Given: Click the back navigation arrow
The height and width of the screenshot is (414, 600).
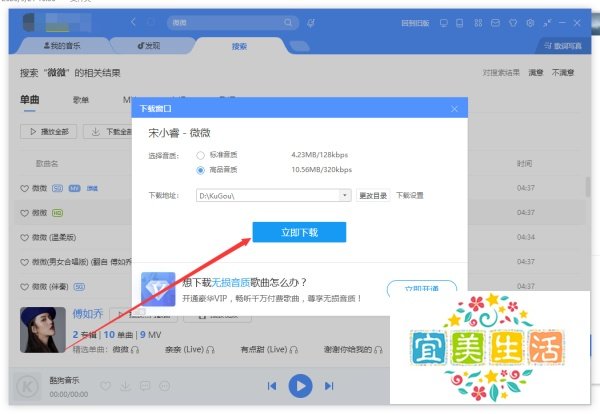Looking at the screenshot, I should (x=133, y=22).
